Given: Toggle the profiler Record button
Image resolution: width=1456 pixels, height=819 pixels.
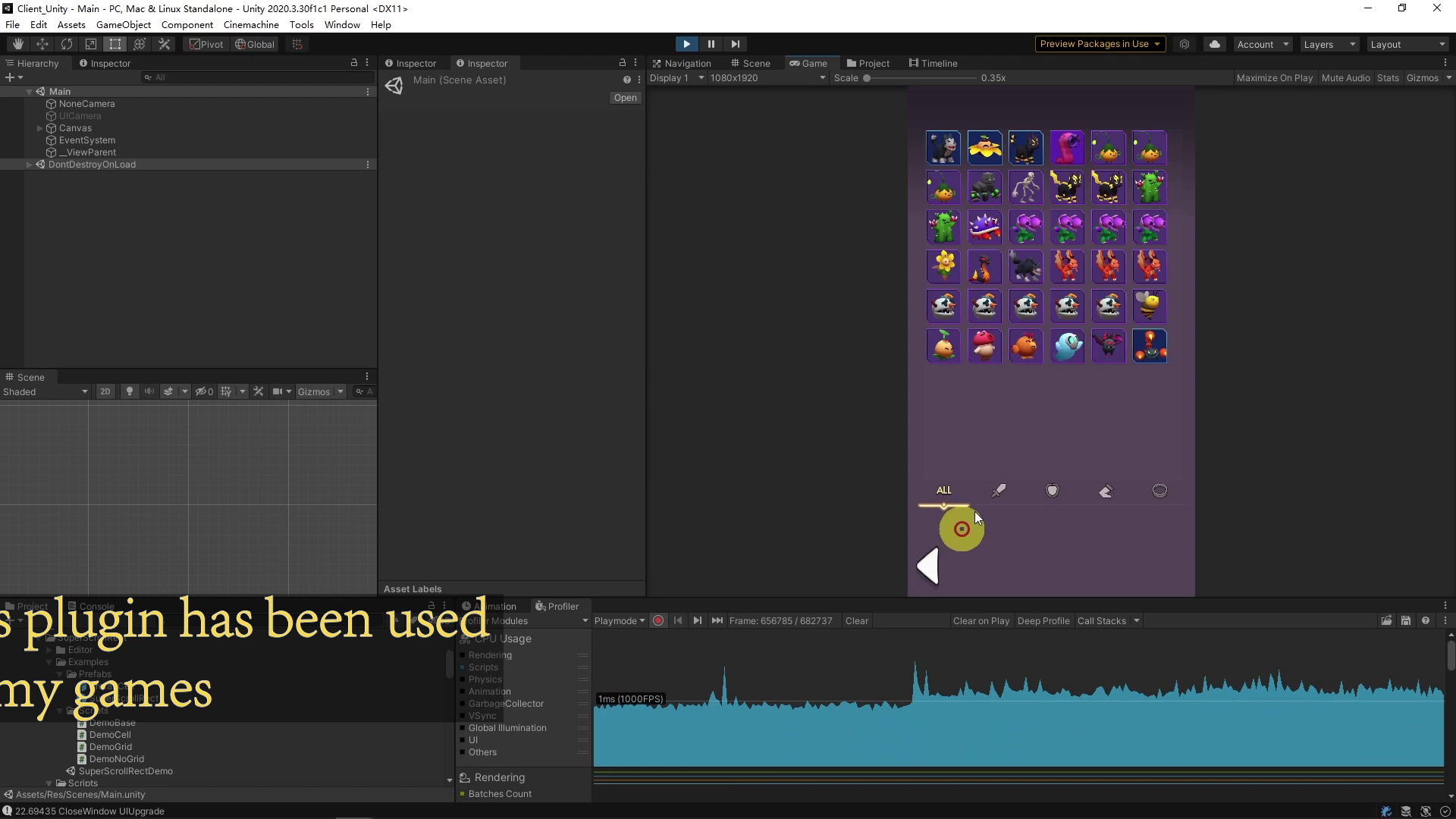Looking at the screenshot, I should [658, 621].
